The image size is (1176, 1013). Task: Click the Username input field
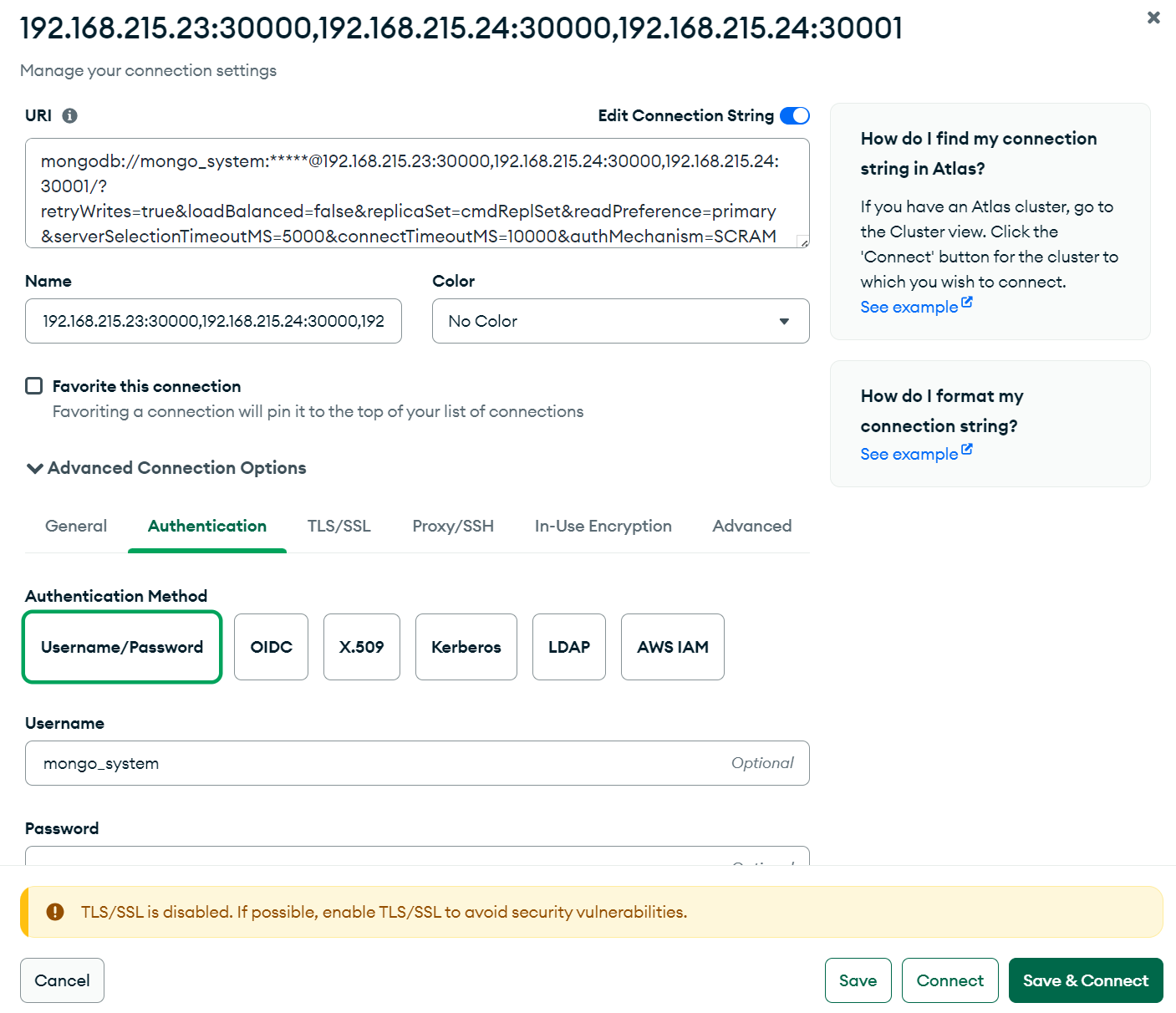pyautogui.click(x=417, y=763)
